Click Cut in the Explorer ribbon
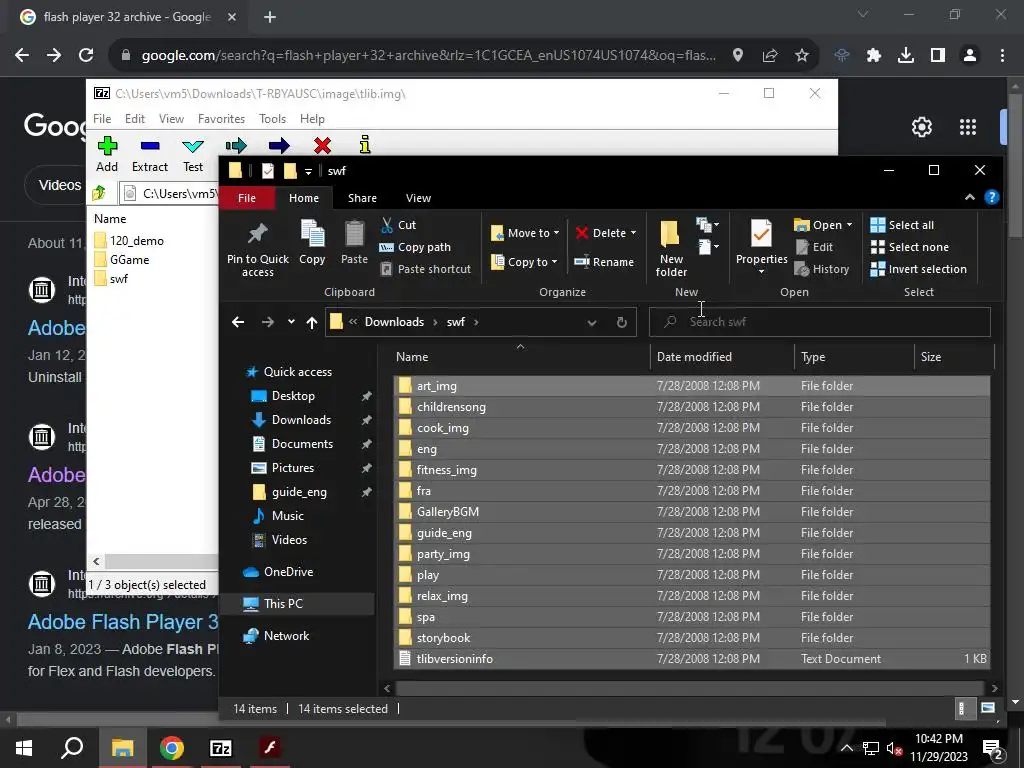Viewport: 1024px width, 768px height. coord(398,225)
